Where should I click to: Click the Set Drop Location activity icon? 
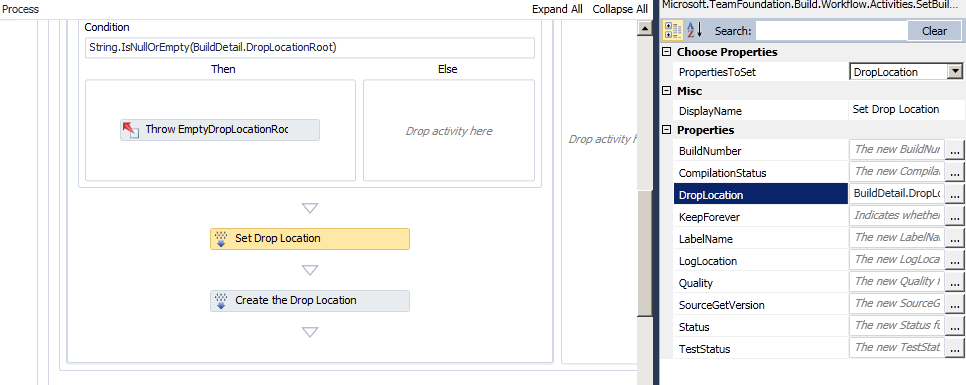click(x=221, y=238)
